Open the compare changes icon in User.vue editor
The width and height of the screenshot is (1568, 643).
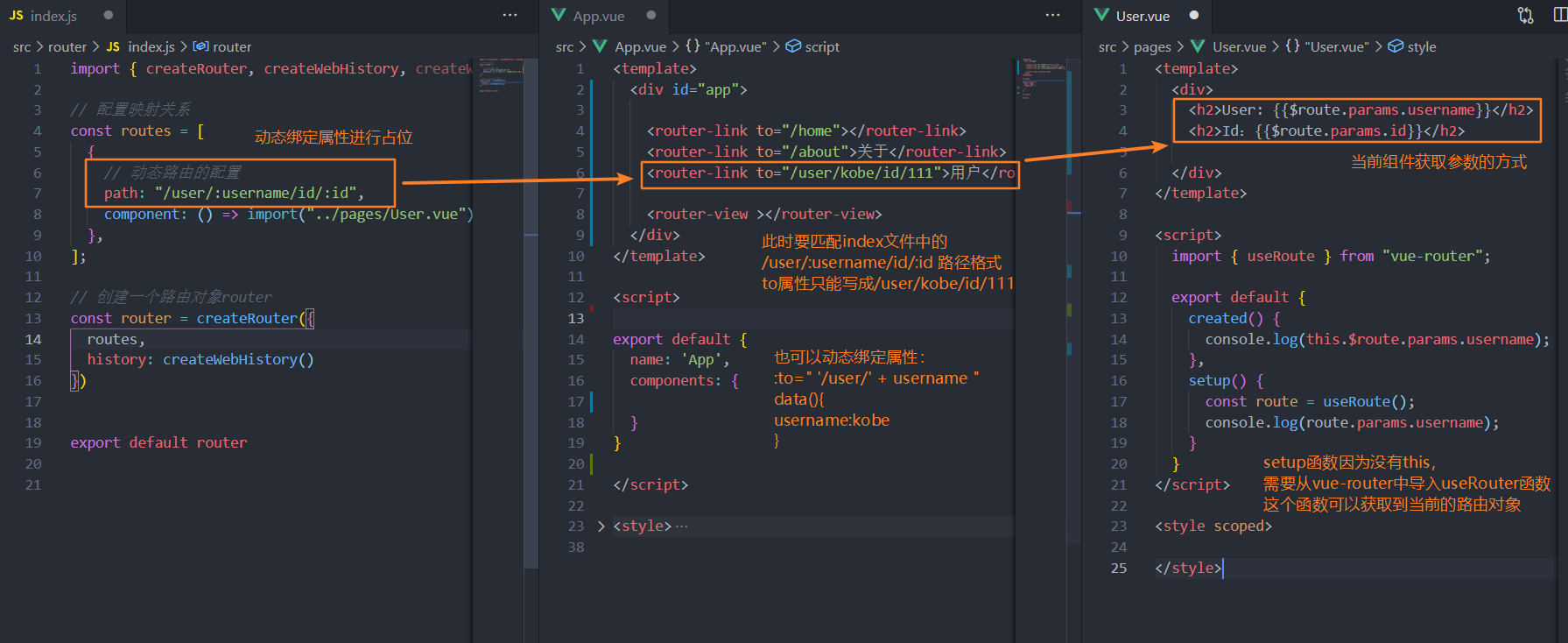point(1526,16)
